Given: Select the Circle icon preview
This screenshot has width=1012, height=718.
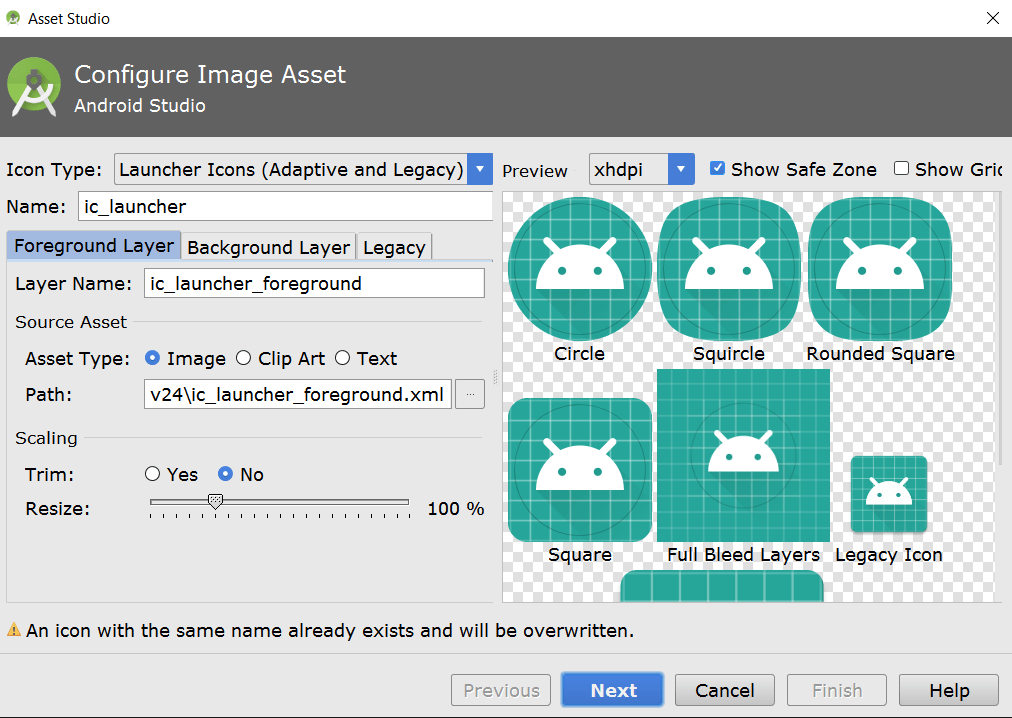Looking at the screenshot, I should [x=580, y=267].
